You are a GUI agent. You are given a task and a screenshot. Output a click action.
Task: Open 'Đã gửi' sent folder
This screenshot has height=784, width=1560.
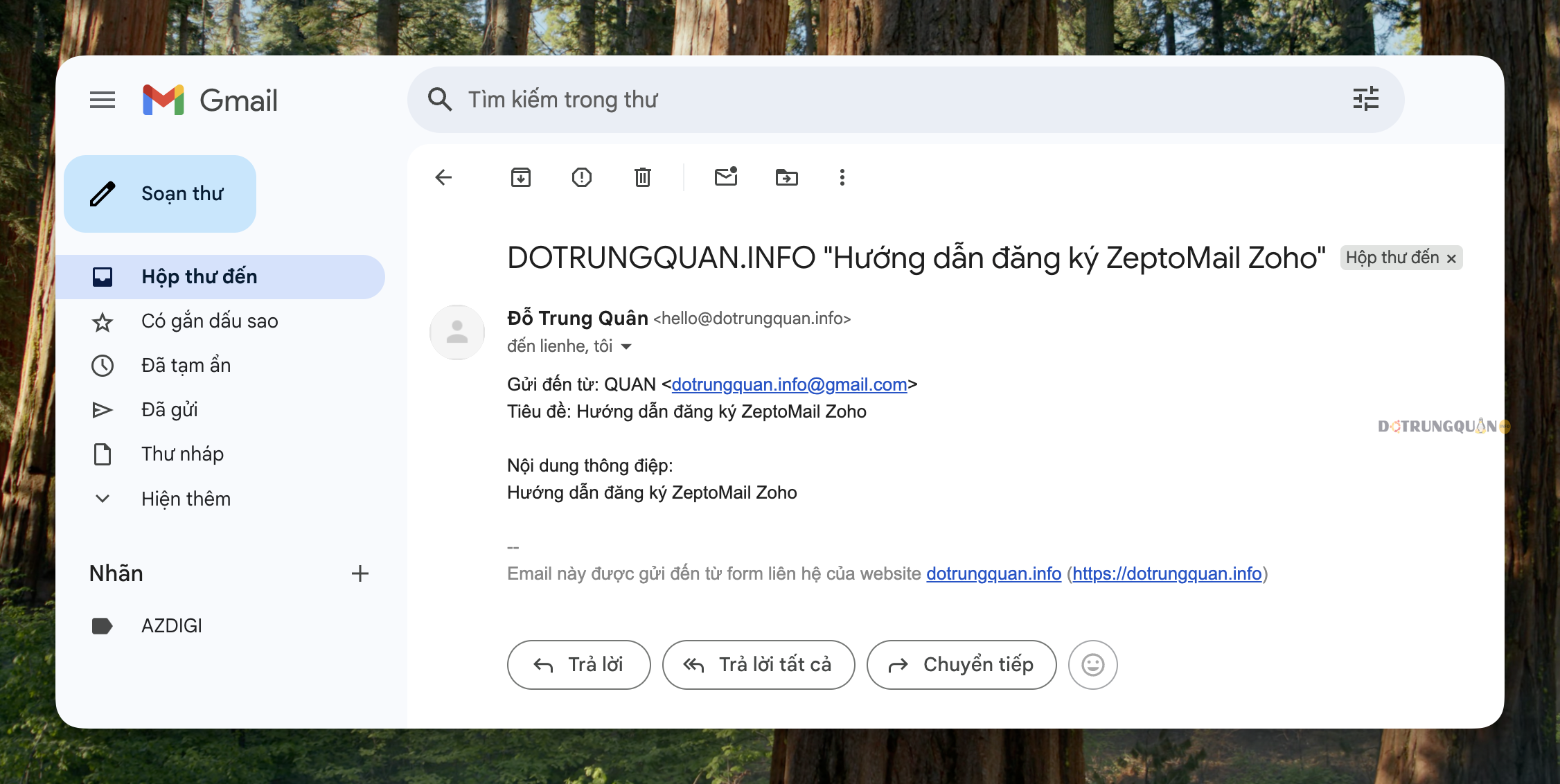pyautogui.click(x=220, y=410)
